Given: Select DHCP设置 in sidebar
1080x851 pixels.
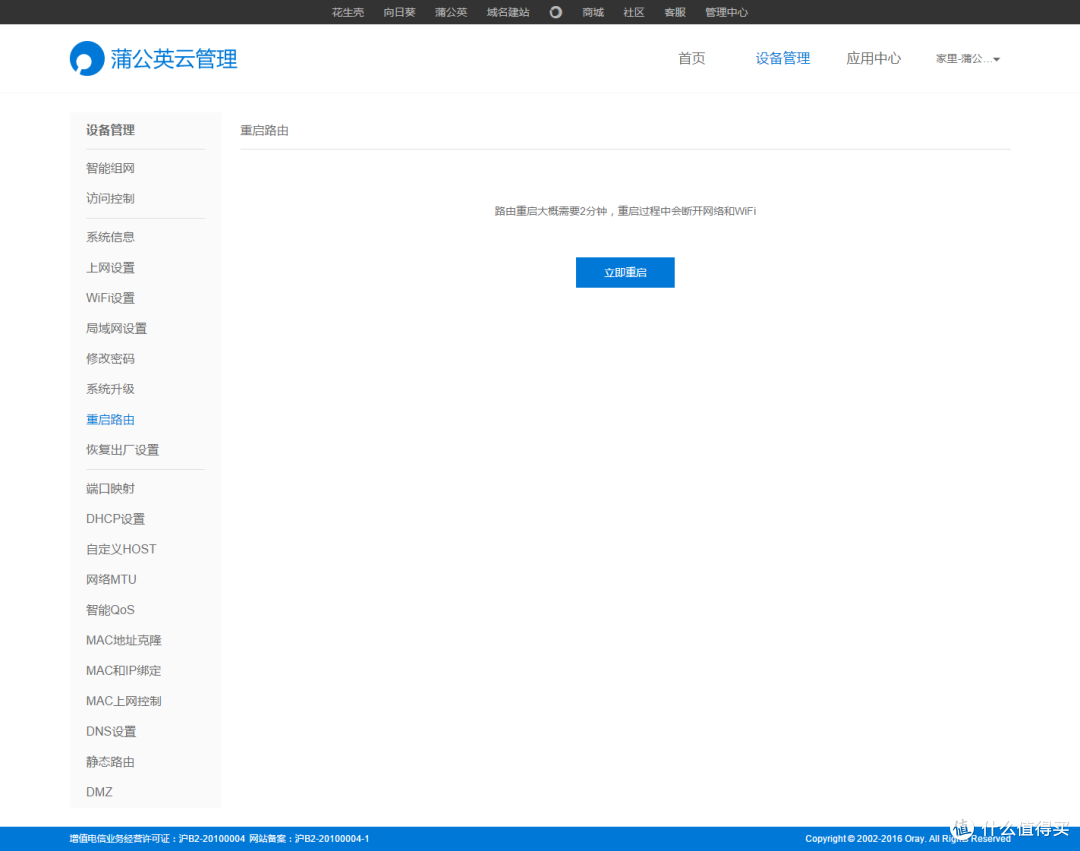Looking at the screenshot, I should point(116,518).
